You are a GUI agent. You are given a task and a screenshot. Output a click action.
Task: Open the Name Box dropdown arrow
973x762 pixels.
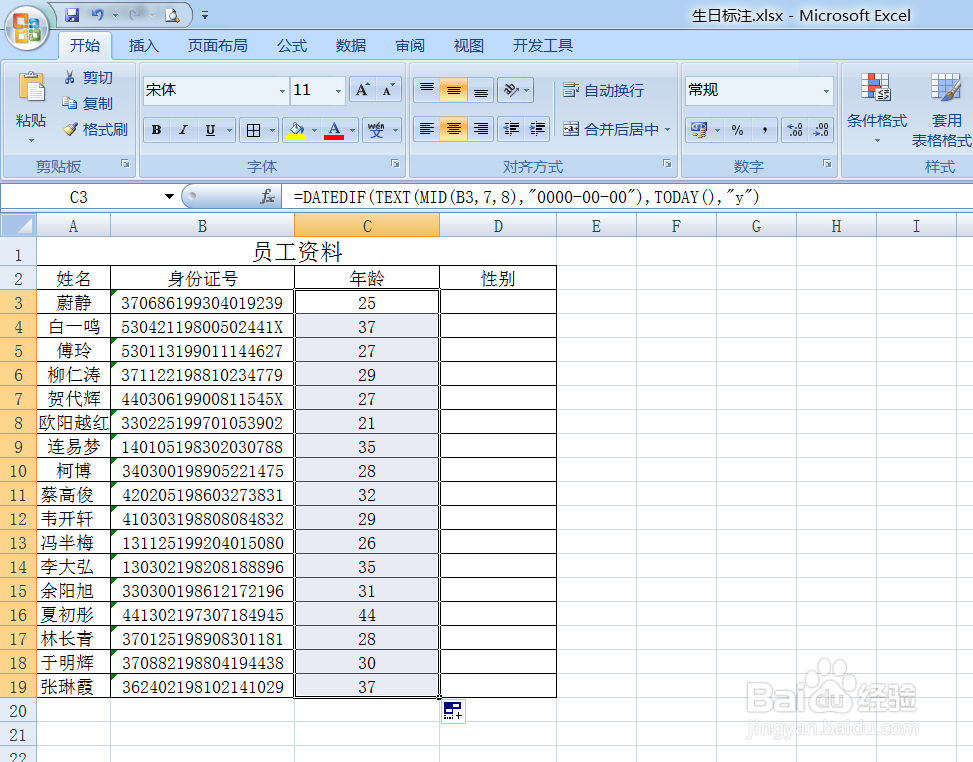(x=169, y=197)
